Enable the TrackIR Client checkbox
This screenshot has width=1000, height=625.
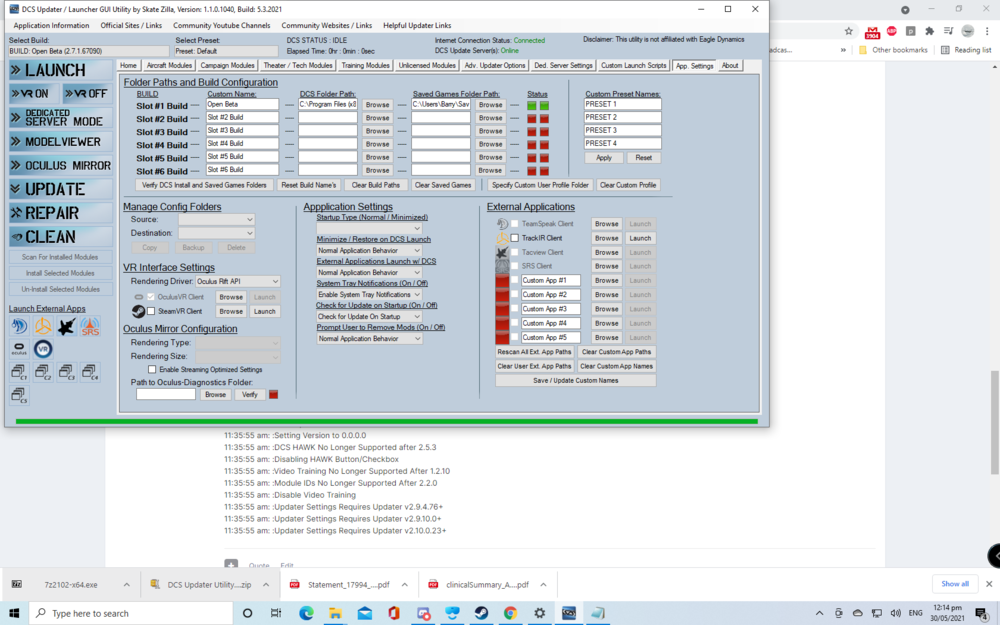(x=513, y=238)
